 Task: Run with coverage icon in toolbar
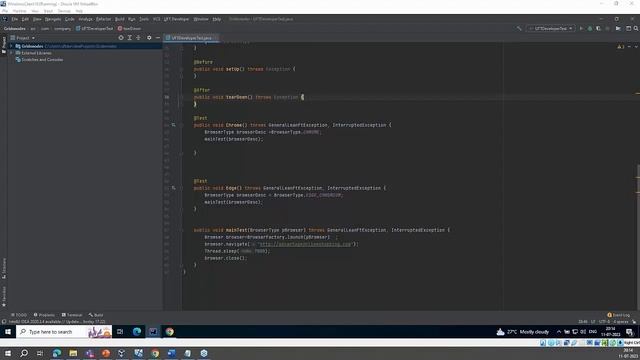tap(598, 29)
